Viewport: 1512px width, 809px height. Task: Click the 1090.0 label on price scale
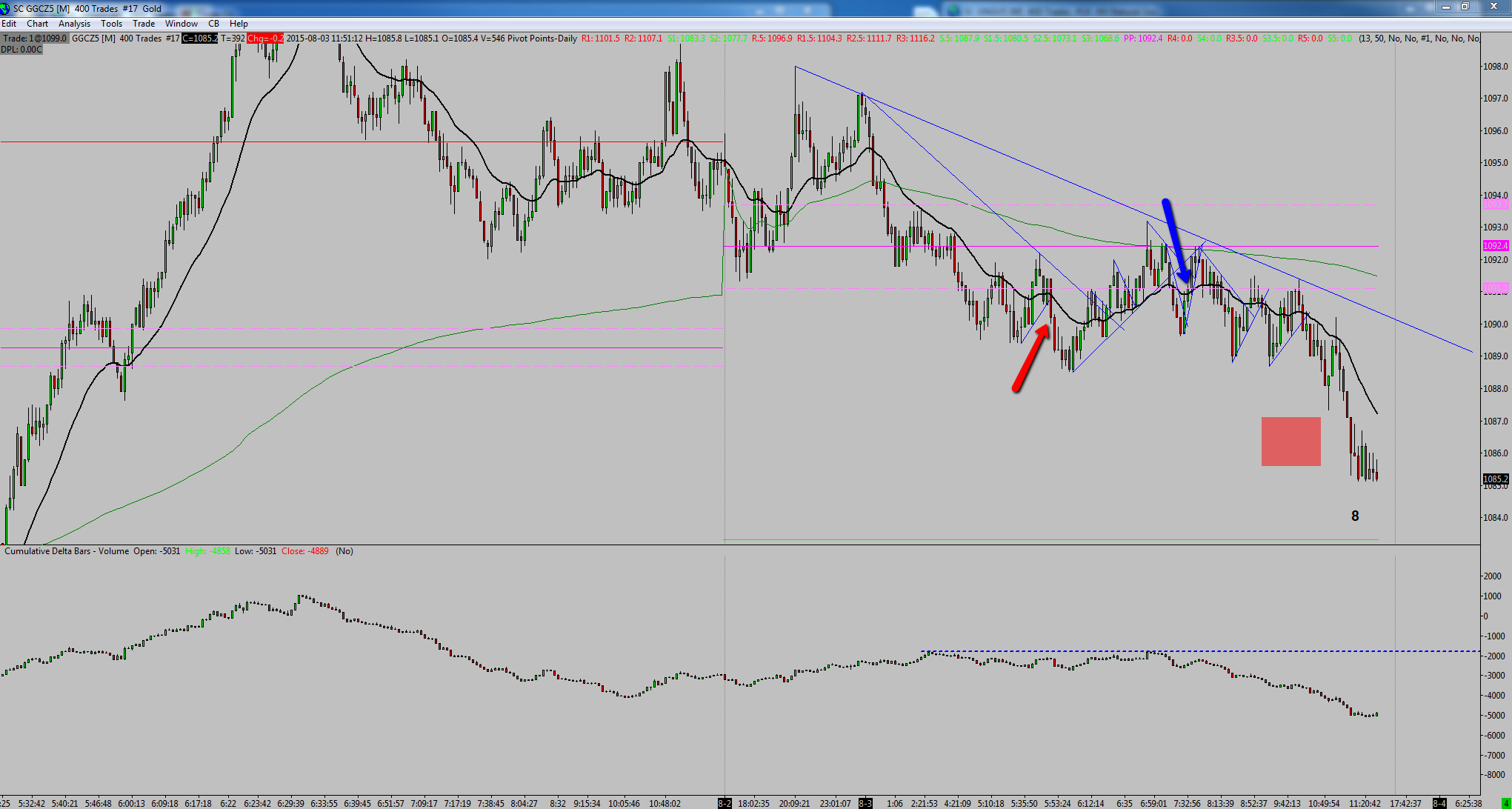(1495, 324)
